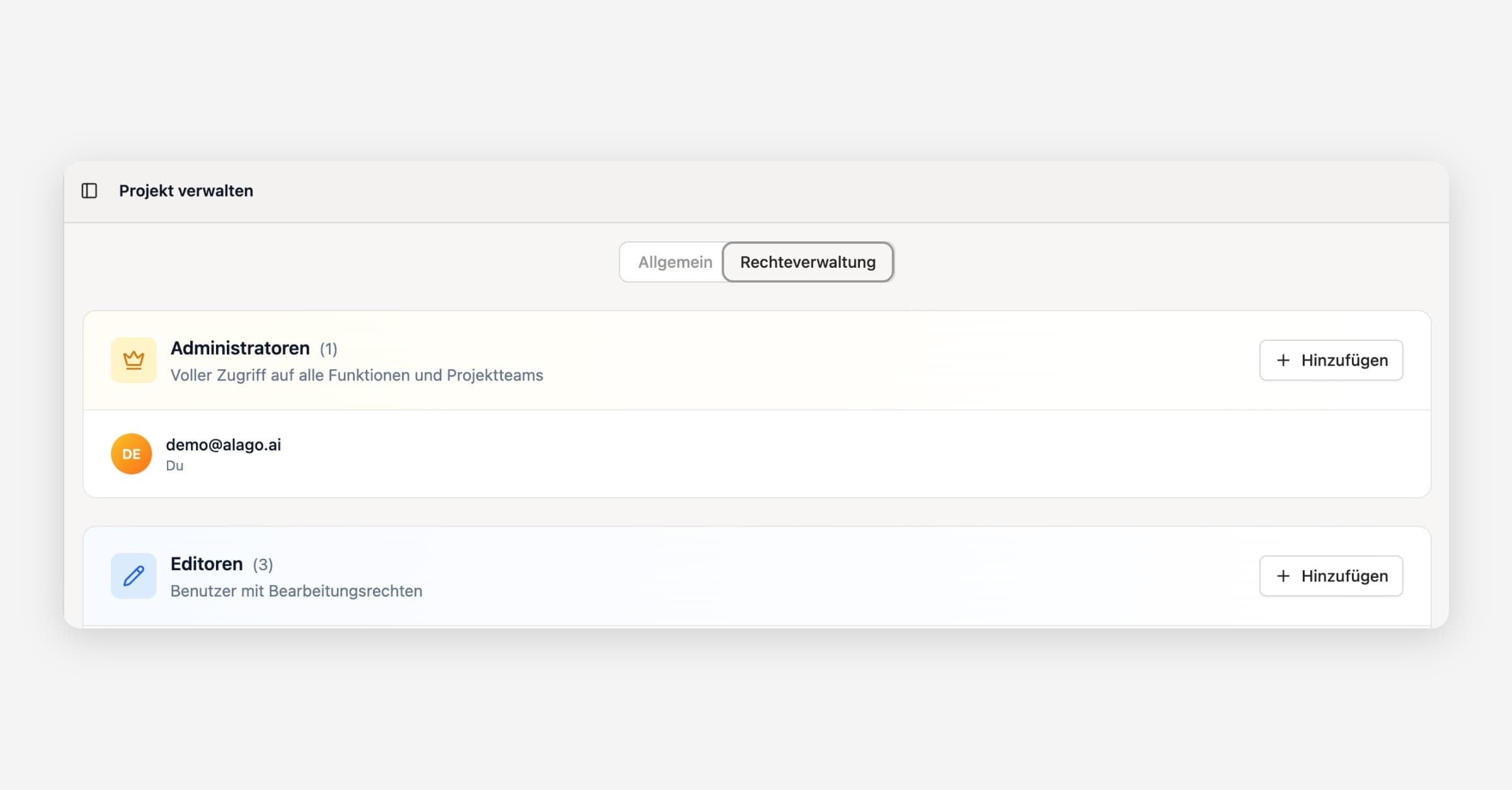
Task: Click the Projekt verwalten title
Action: tap(186, 191)
